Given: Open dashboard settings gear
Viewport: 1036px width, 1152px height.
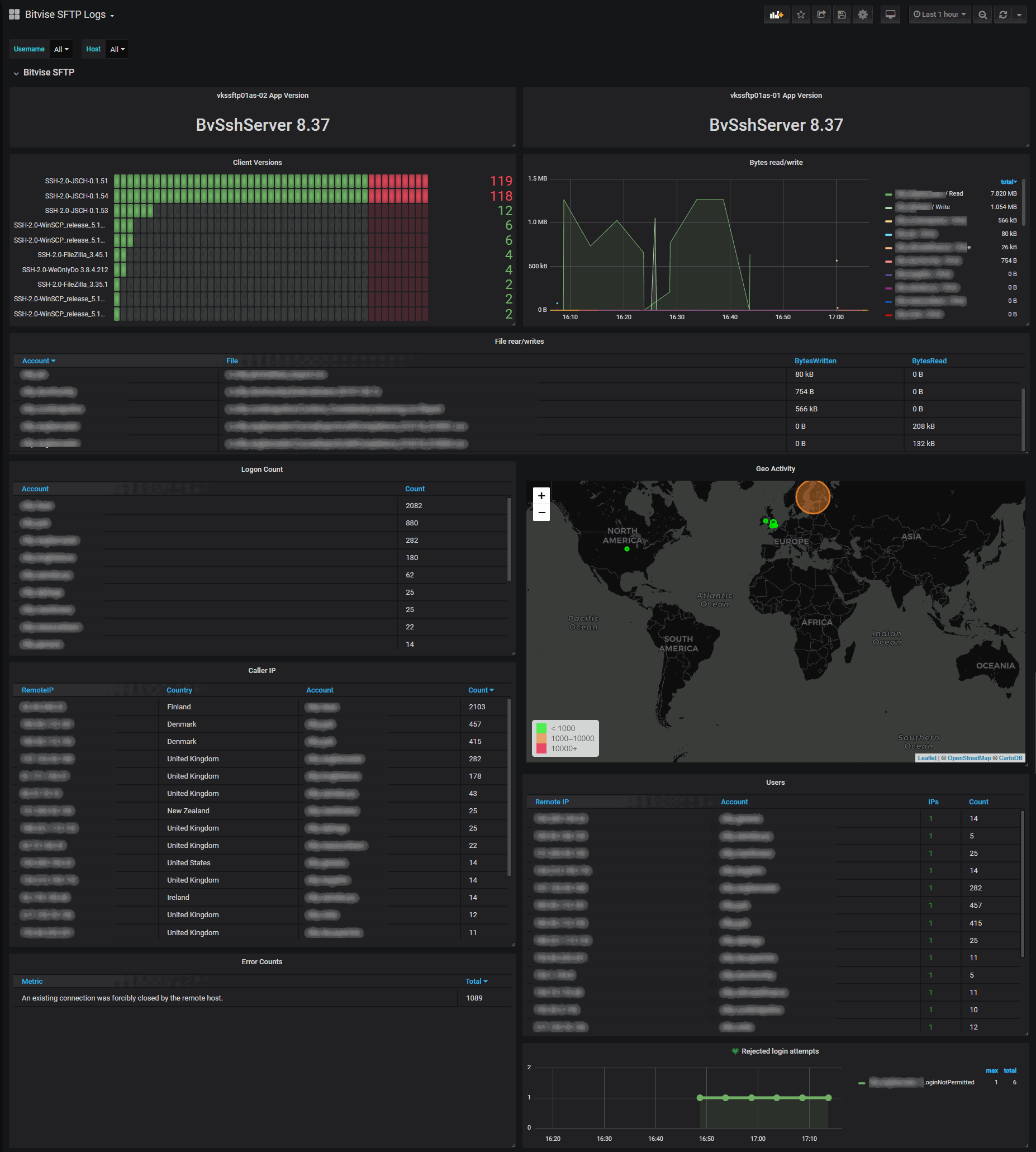Looking at the screenshot, I should tap(863, 15).
